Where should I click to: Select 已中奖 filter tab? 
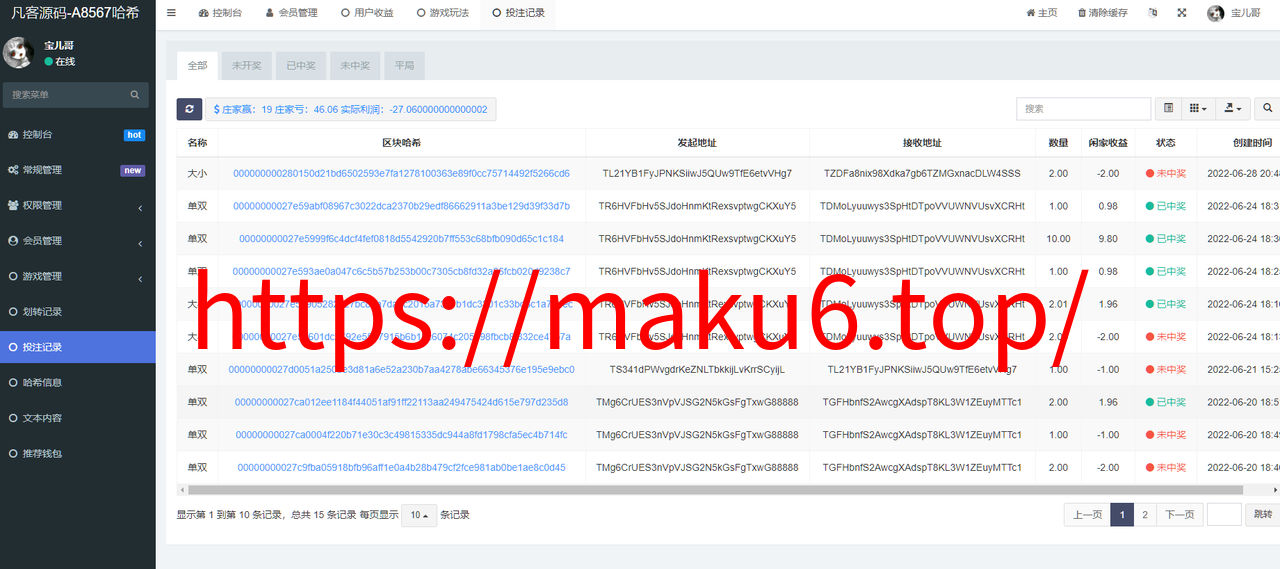click(x=300, y=66)
